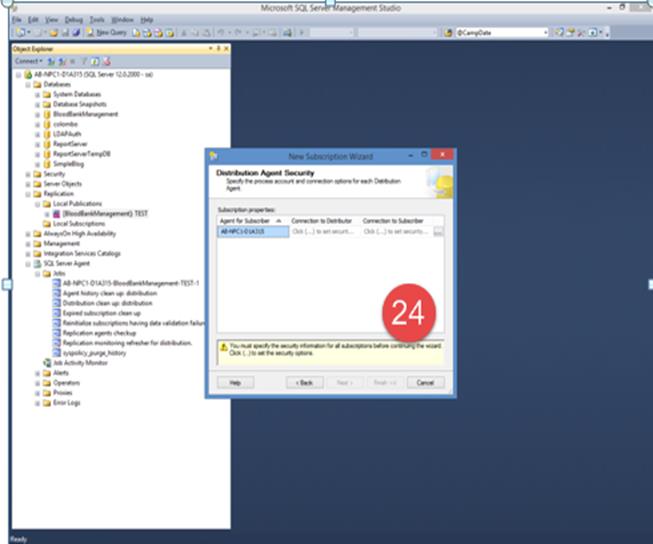Viewport: 653px width, 544px height.
Task: Open the Edit menu
Action: 33,20
